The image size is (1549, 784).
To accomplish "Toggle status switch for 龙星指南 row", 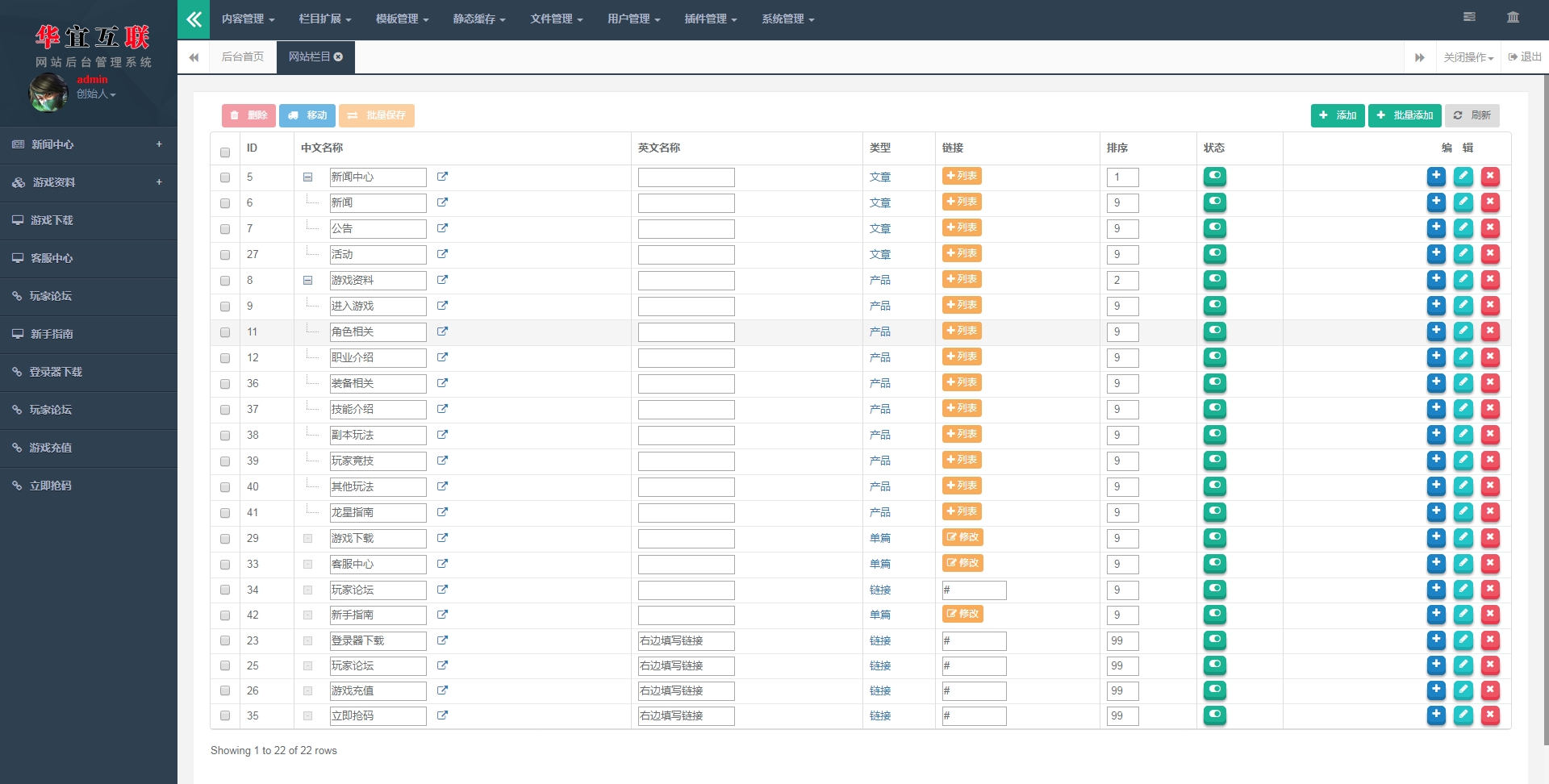I will tap(1214, 511).
